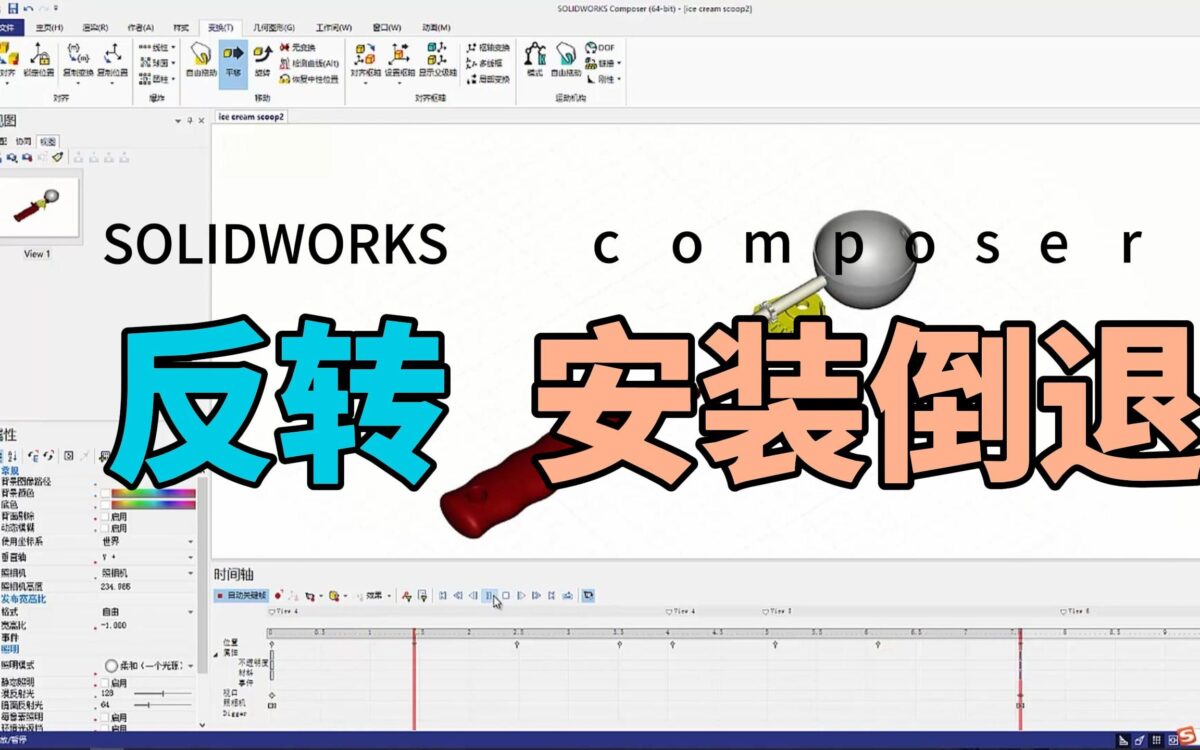The image size is (1200, 750).
Task: Select the 旋转 rotate tool
Action: coord(262,60)
